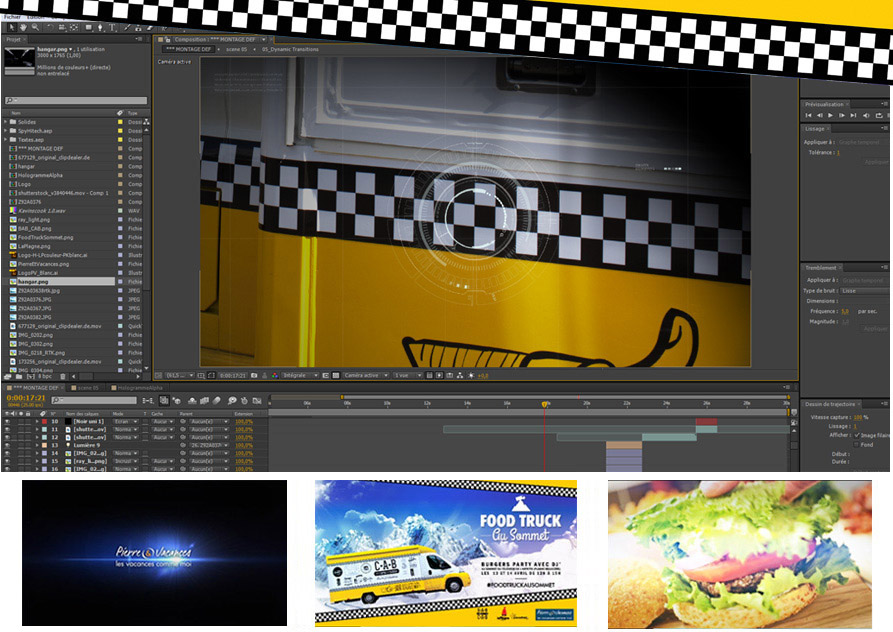The width and height of the screenshot is (893, 632).
Task: Click the MONTAGE DEF breadcrumb button
Action: (x=189, y=50)
